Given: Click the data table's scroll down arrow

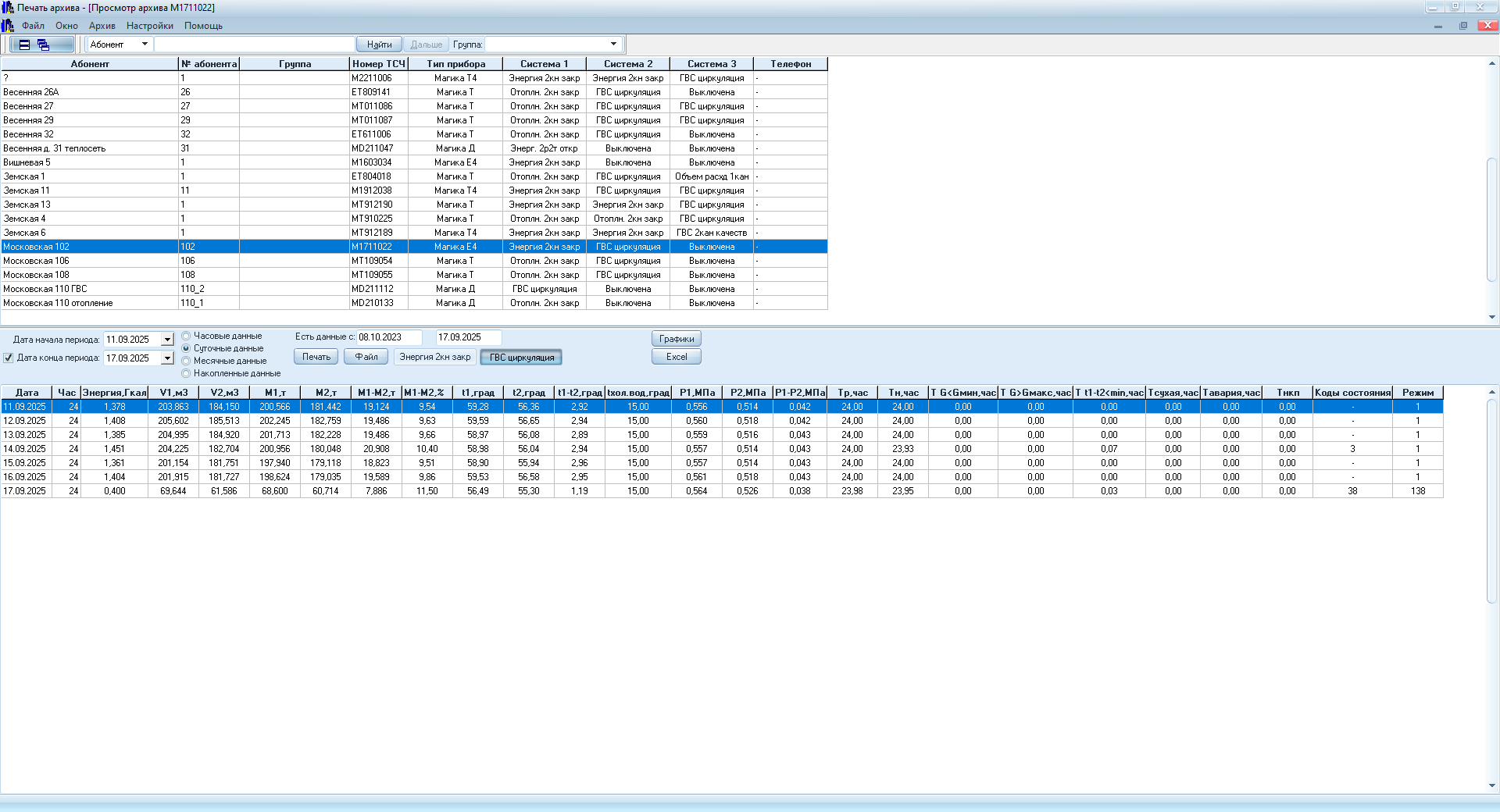Looking at the screenshot, I should pos(1492,785).
